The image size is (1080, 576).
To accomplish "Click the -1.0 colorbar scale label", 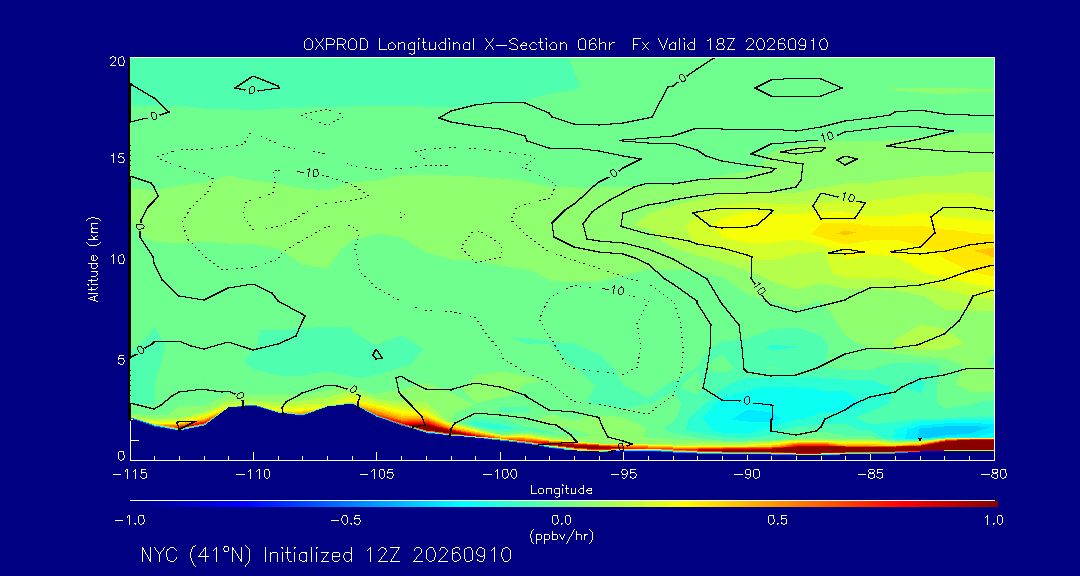I will point(129,520).
